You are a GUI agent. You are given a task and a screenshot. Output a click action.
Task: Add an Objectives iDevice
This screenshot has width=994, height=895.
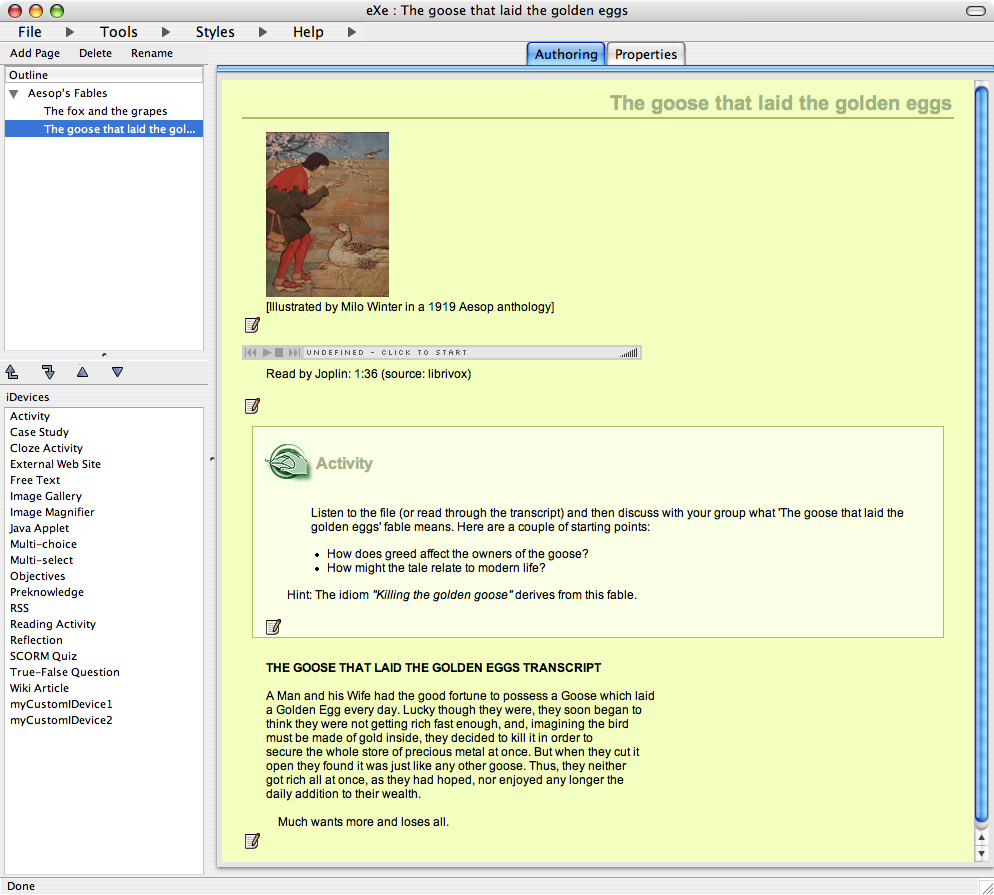37,576
